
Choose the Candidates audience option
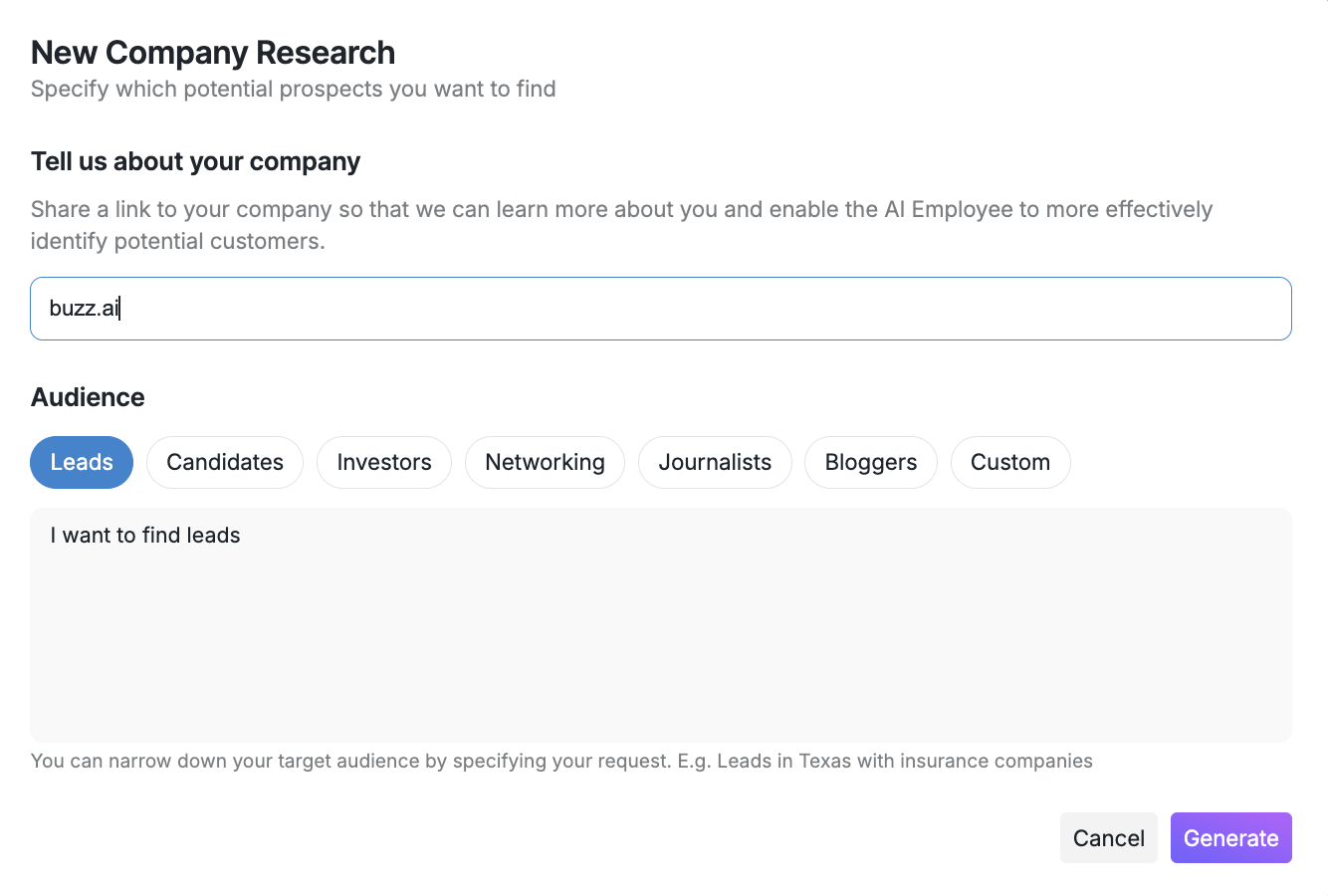coord(225,462)
